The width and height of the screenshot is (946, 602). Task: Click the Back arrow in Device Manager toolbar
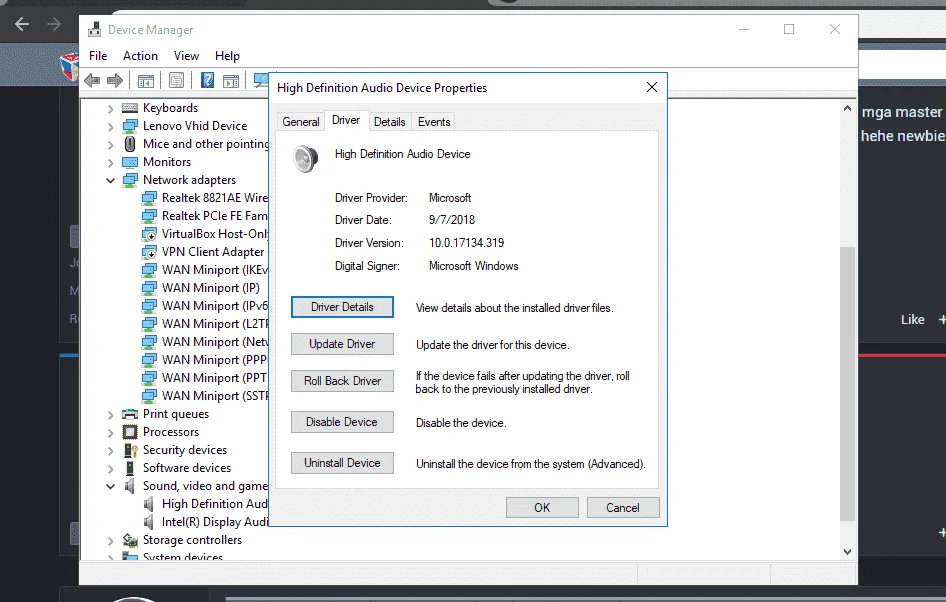[92, 80]
